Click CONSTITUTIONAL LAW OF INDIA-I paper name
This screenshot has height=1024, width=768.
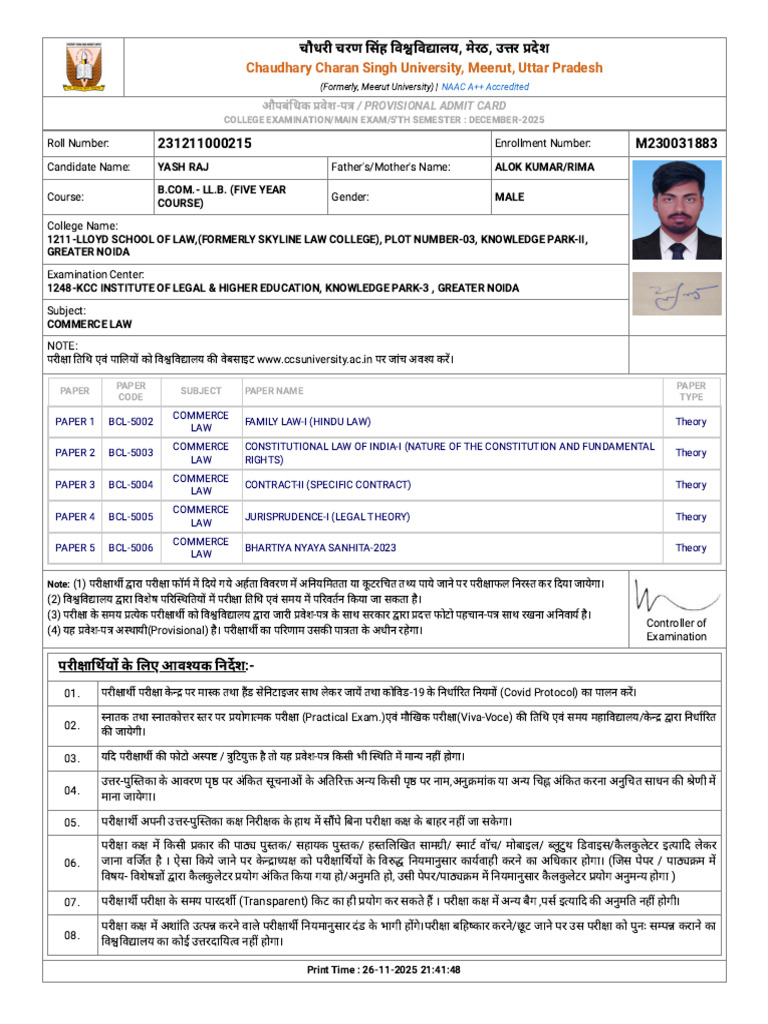pyautogui.click(x=449, y=453)
